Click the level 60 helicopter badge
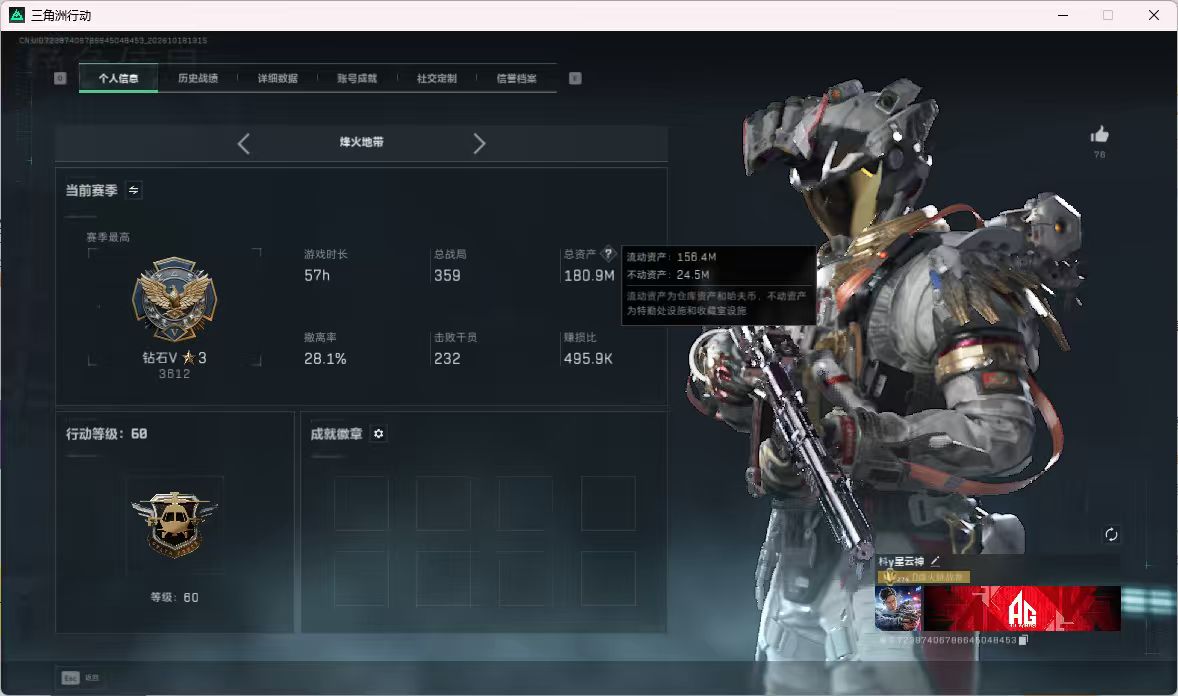 (x=174, y=525)
